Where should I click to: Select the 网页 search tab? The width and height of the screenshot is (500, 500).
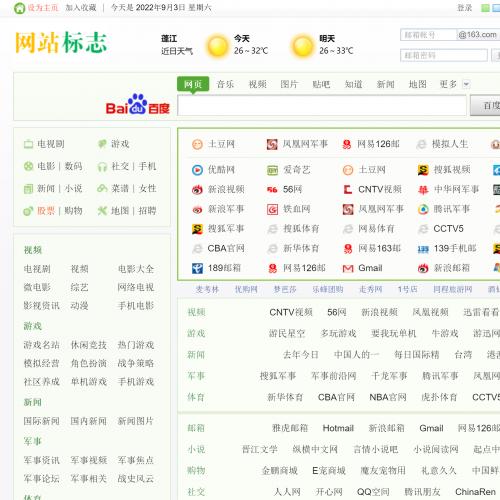click(193, 84)
